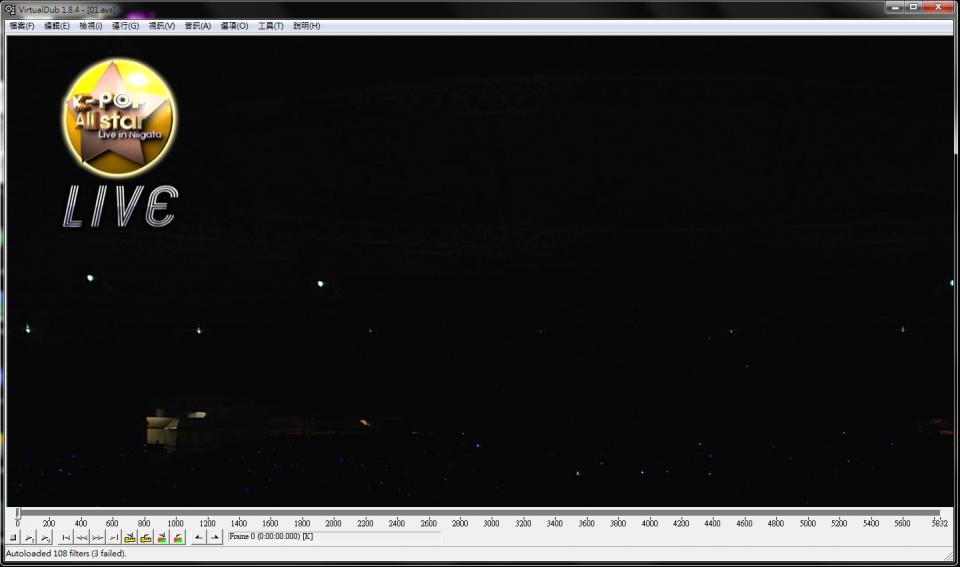Click the K-POP All Star video preview
The width and height of the screenshot is (960, 567).
tap(480, 271)
